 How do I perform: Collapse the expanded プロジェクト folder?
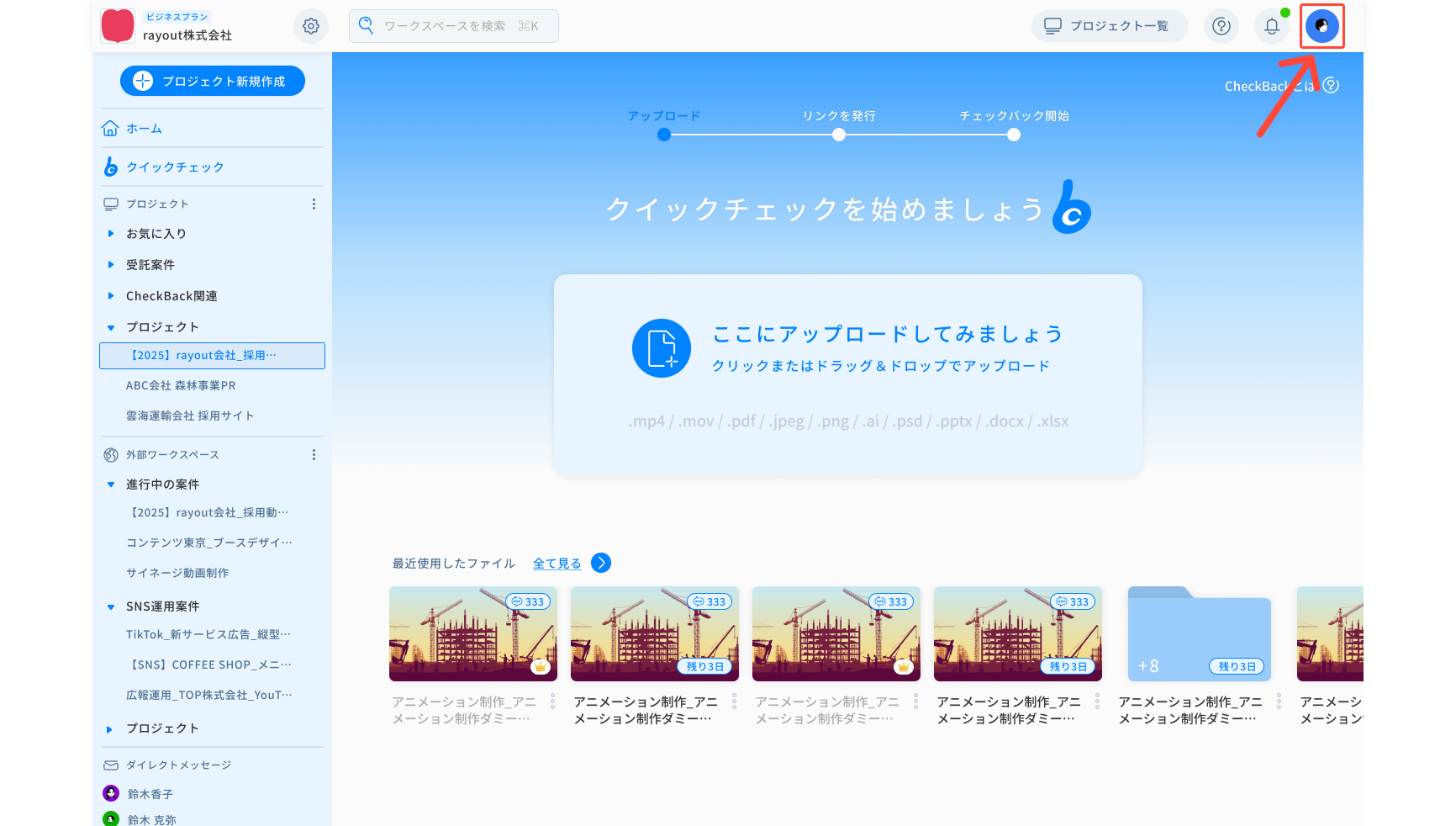[x=110, y=327]
